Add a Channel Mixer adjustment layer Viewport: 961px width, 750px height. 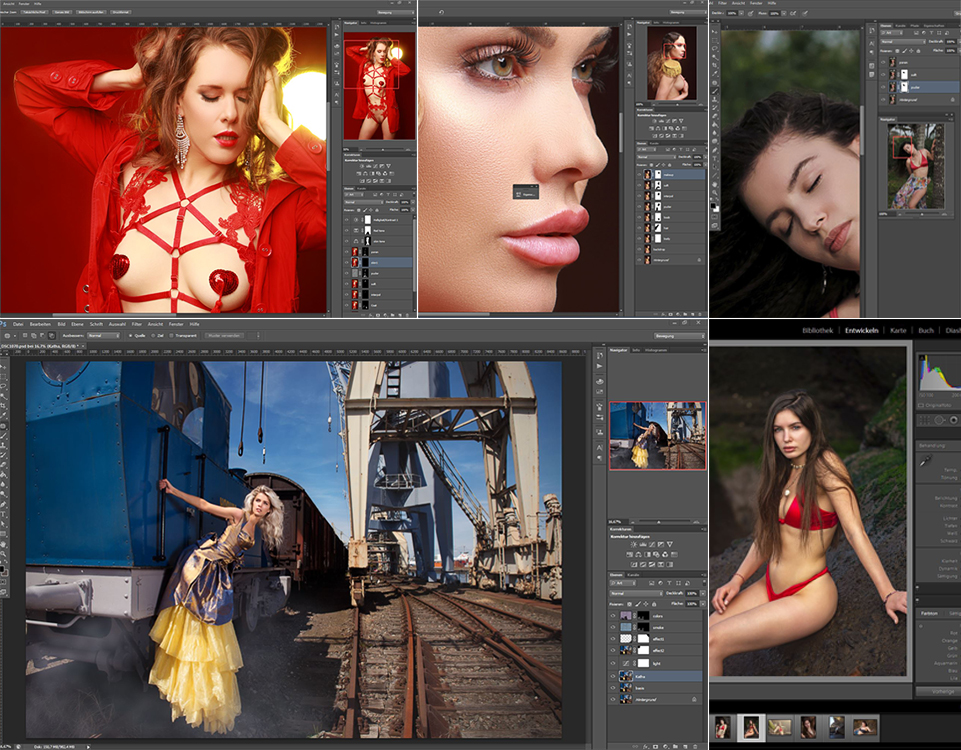[x=665, y=555]
